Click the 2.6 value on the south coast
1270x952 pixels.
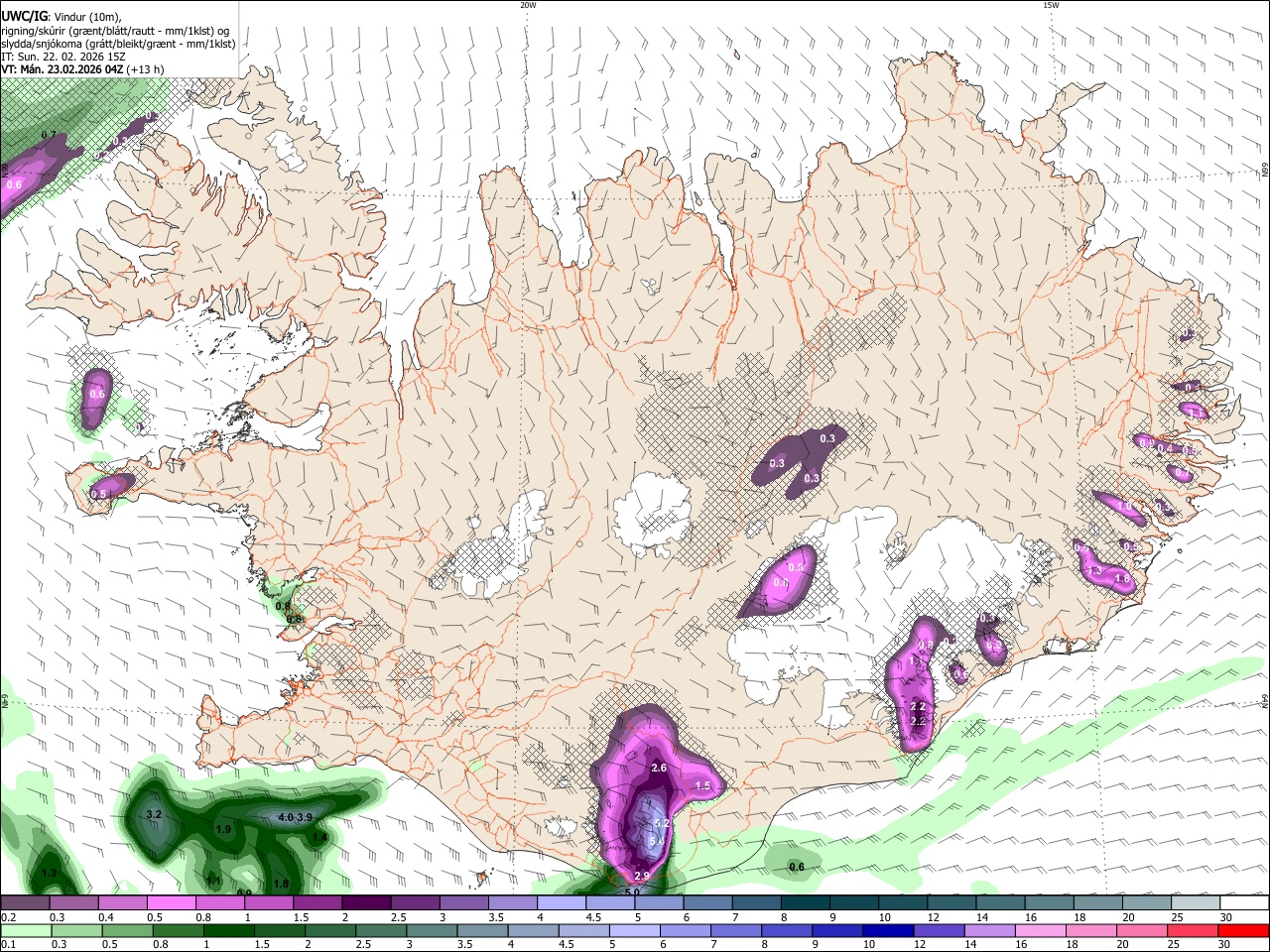coord(659,769)
